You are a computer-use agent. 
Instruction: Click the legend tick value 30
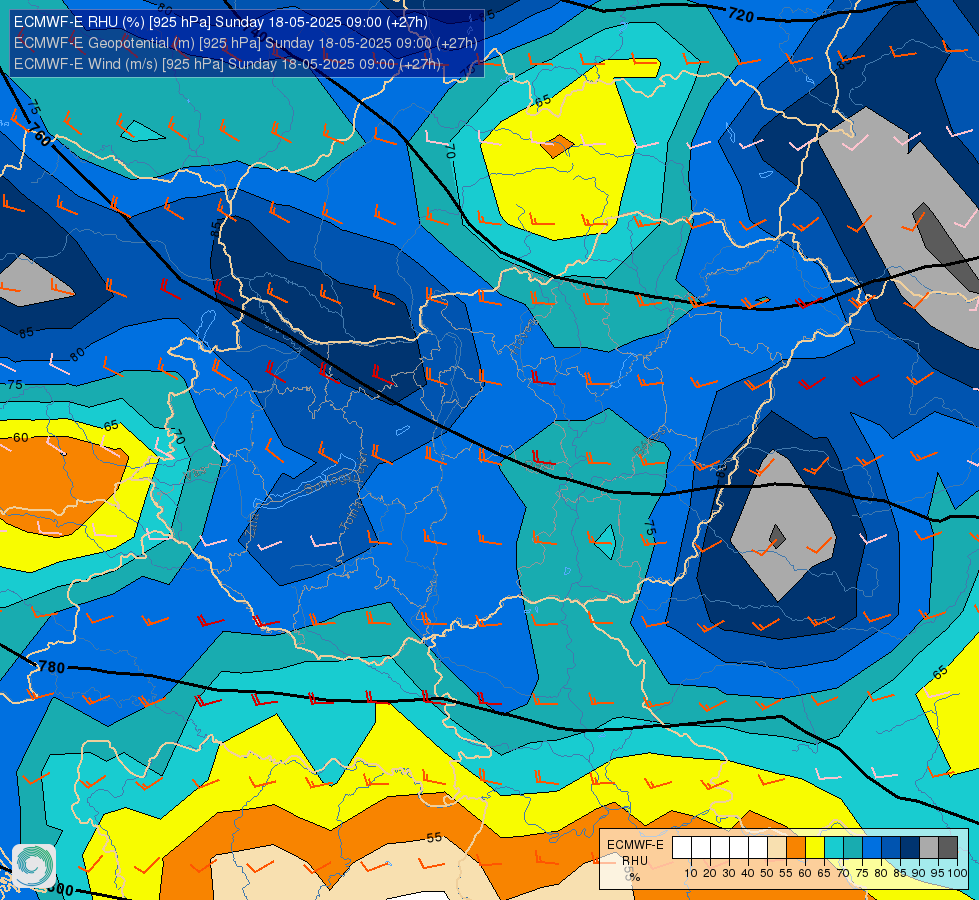729,873
